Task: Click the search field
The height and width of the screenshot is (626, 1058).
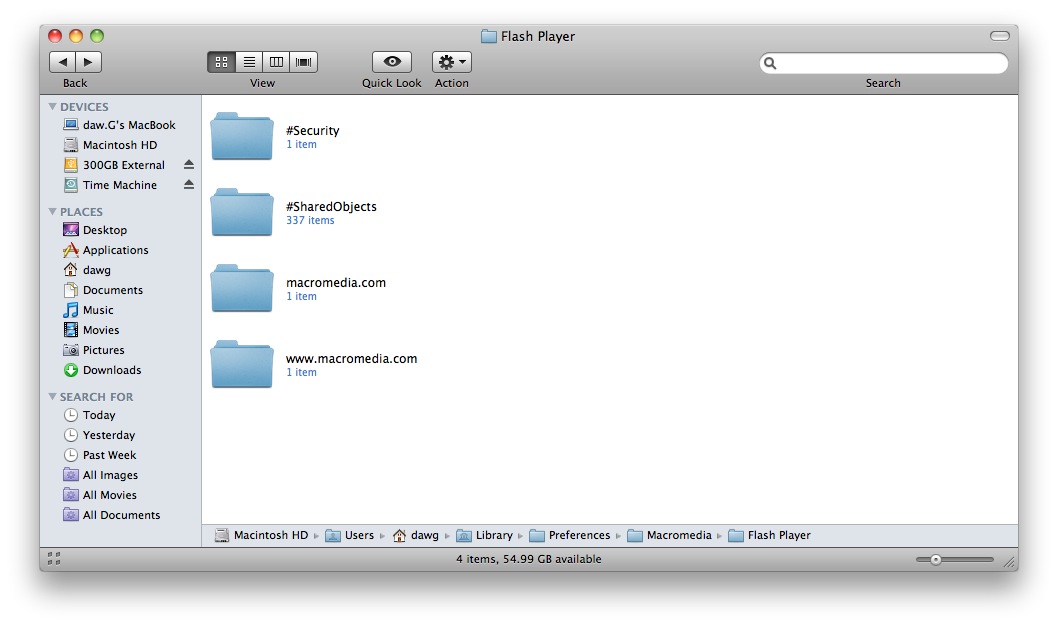Action: point(883,63)
